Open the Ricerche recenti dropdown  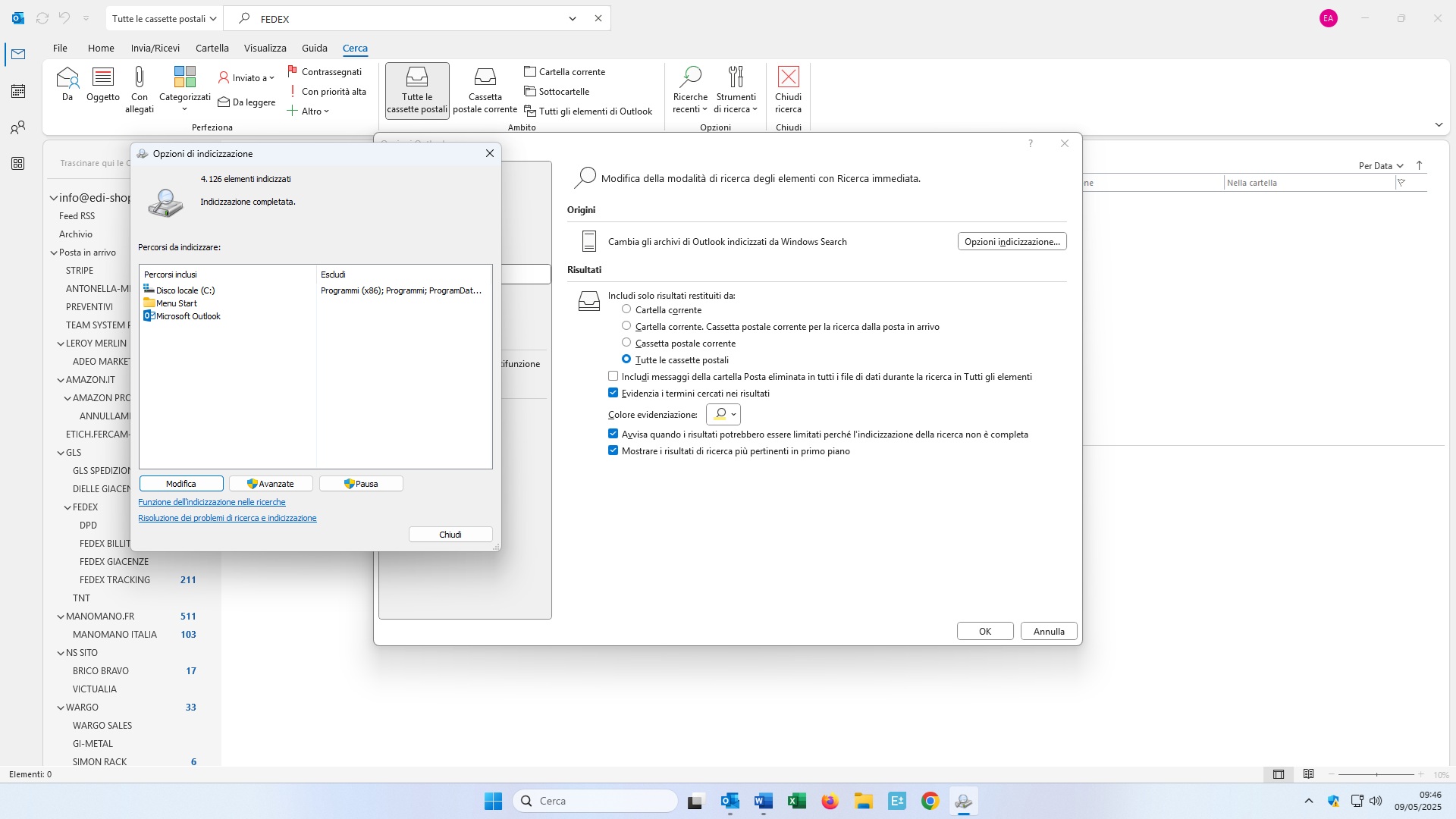[x=690, y=89]
